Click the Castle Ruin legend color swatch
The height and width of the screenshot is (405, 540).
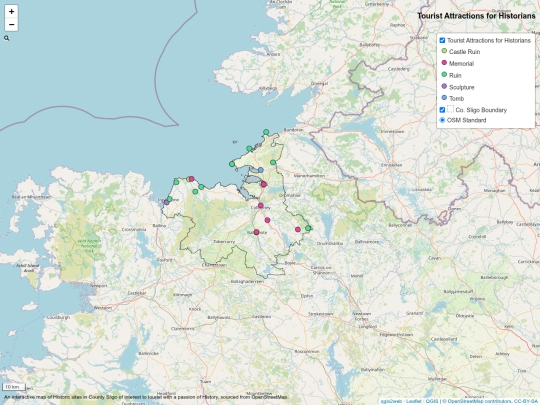(x=444, y=51)
